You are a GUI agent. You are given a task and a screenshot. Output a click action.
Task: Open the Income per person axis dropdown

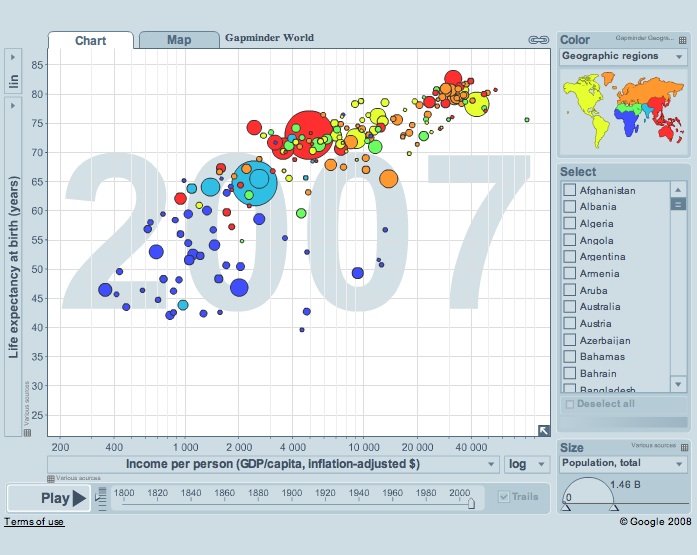(273, 464)
